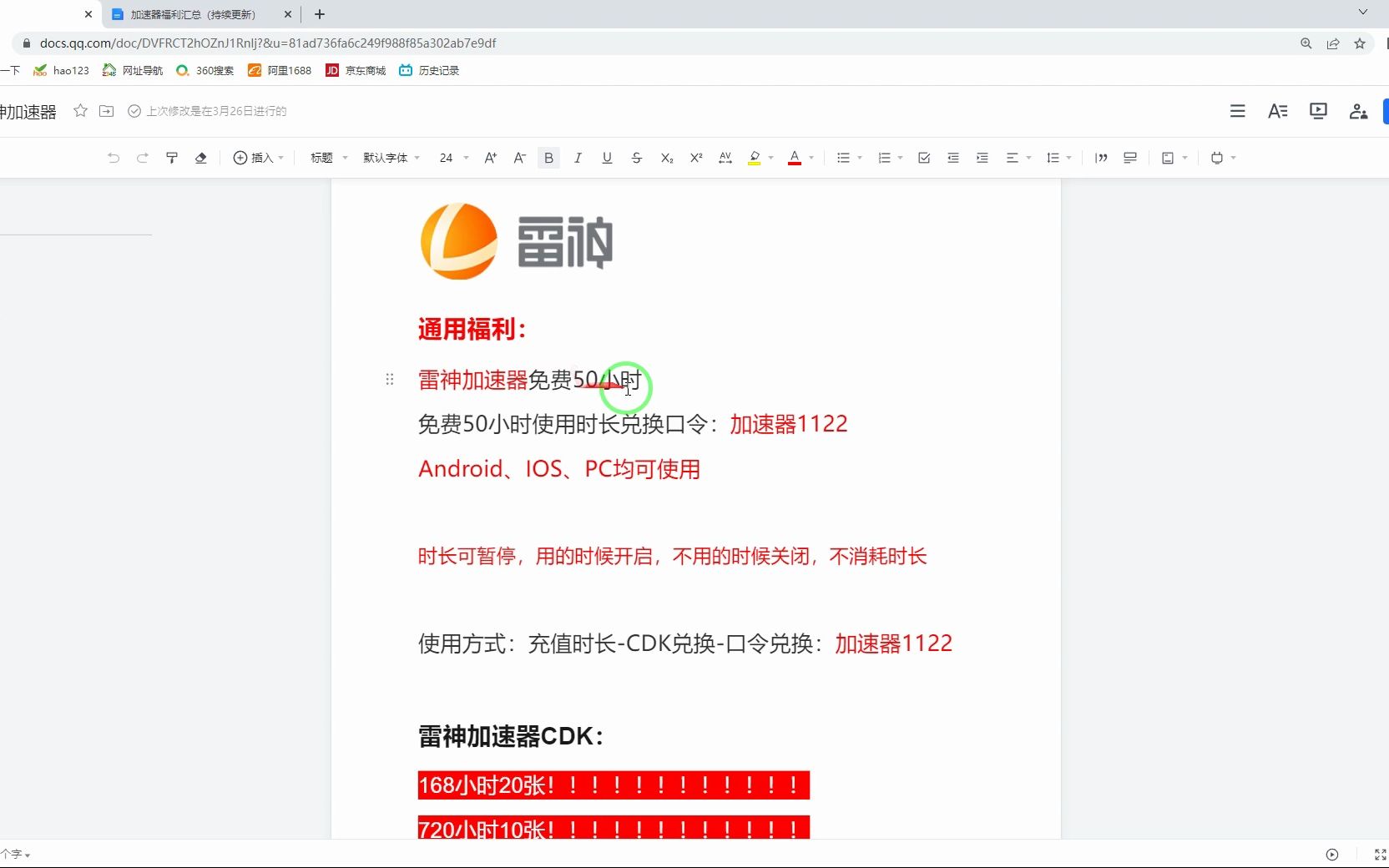Click the 雷神 logo image
This screenshot has height=868, width=1389.
[516, 241]
